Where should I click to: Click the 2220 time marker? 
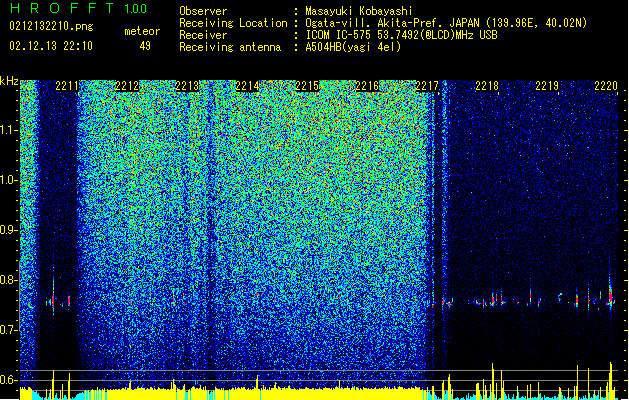(x=606, y=86)
